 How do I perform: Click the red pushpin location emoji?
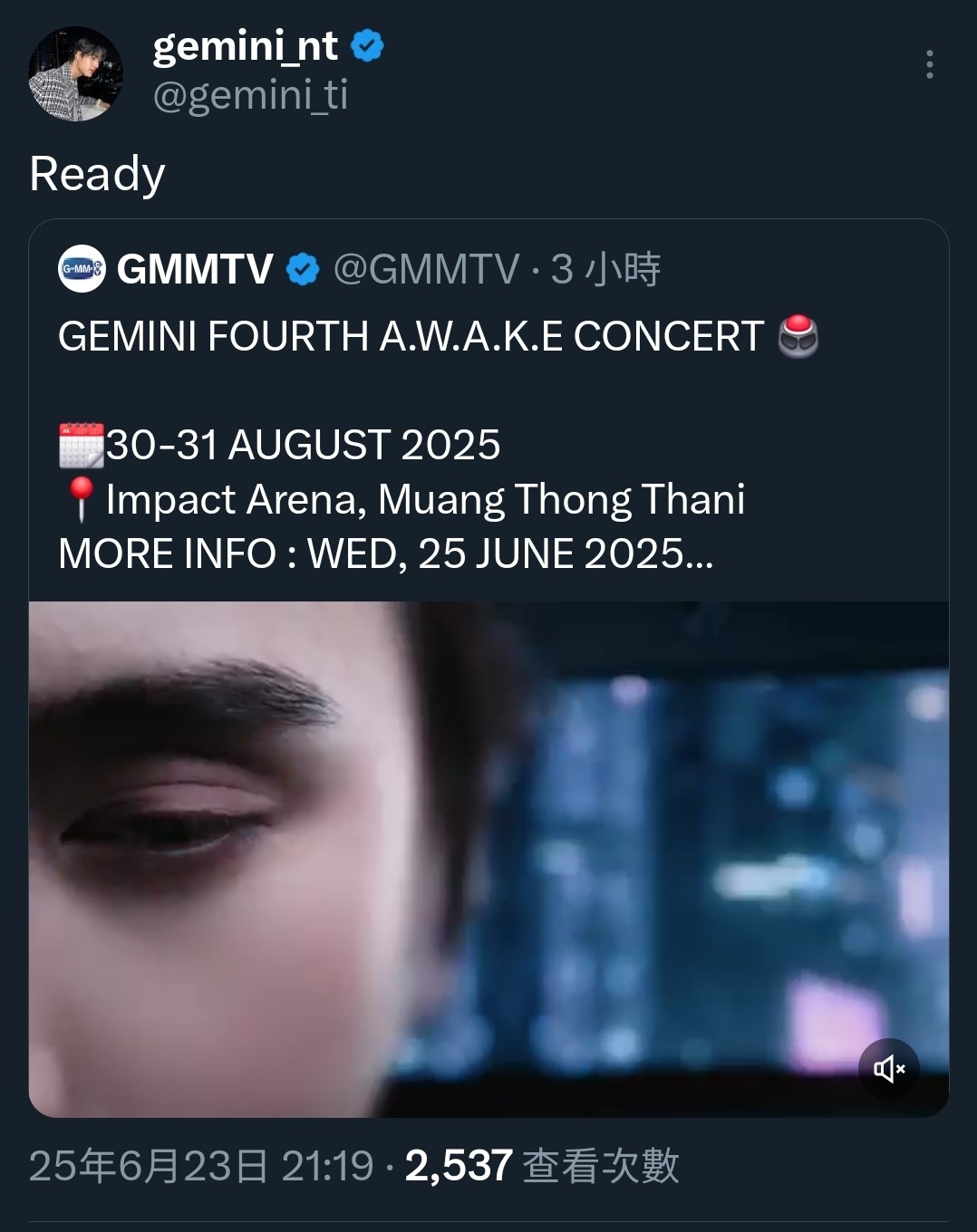(82, 499)
